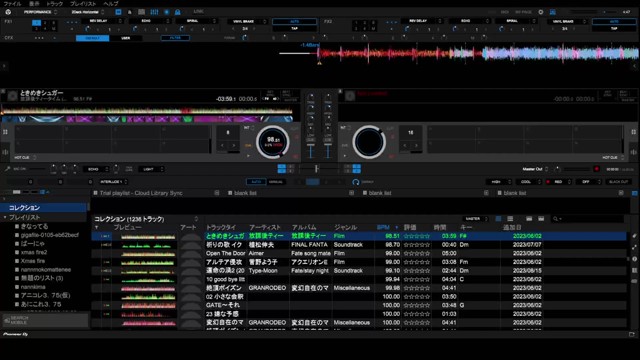
Task: Open the PERFORMANCE mode dropdown
Action: click(x=40, y=12)
